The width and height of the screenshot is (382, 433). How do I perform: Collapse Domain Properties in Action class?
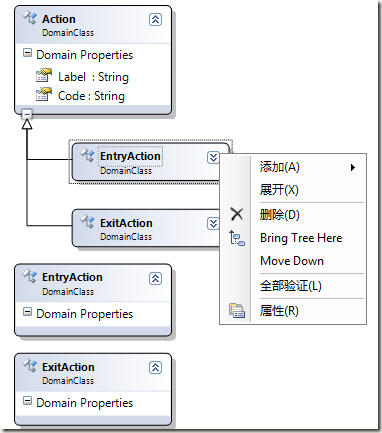coord(27,53)
